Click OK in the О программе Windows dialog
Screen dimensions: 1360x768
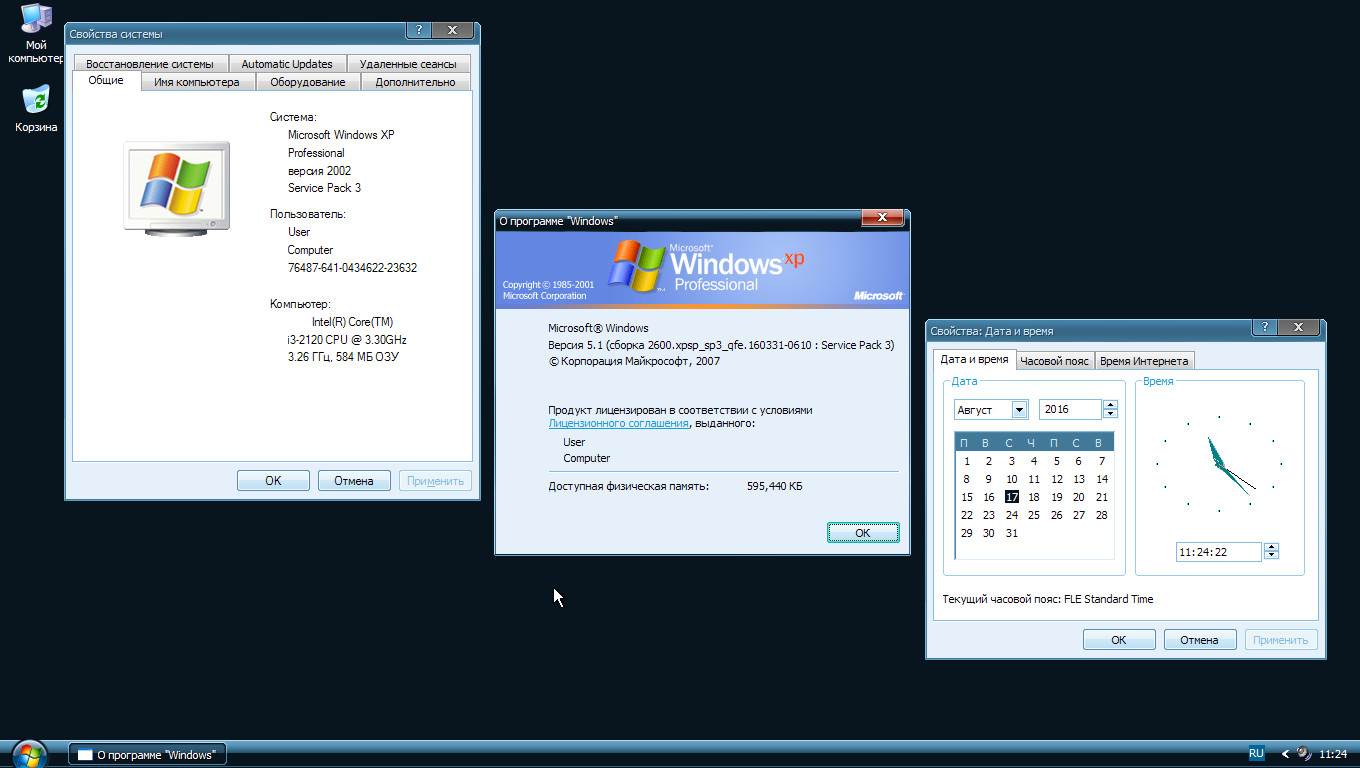click(862, 532)
